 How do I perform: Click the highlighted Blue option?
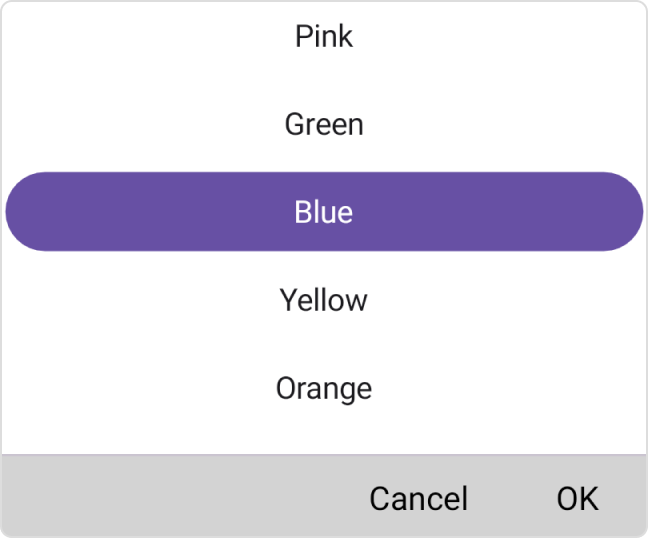coord(324,212)
